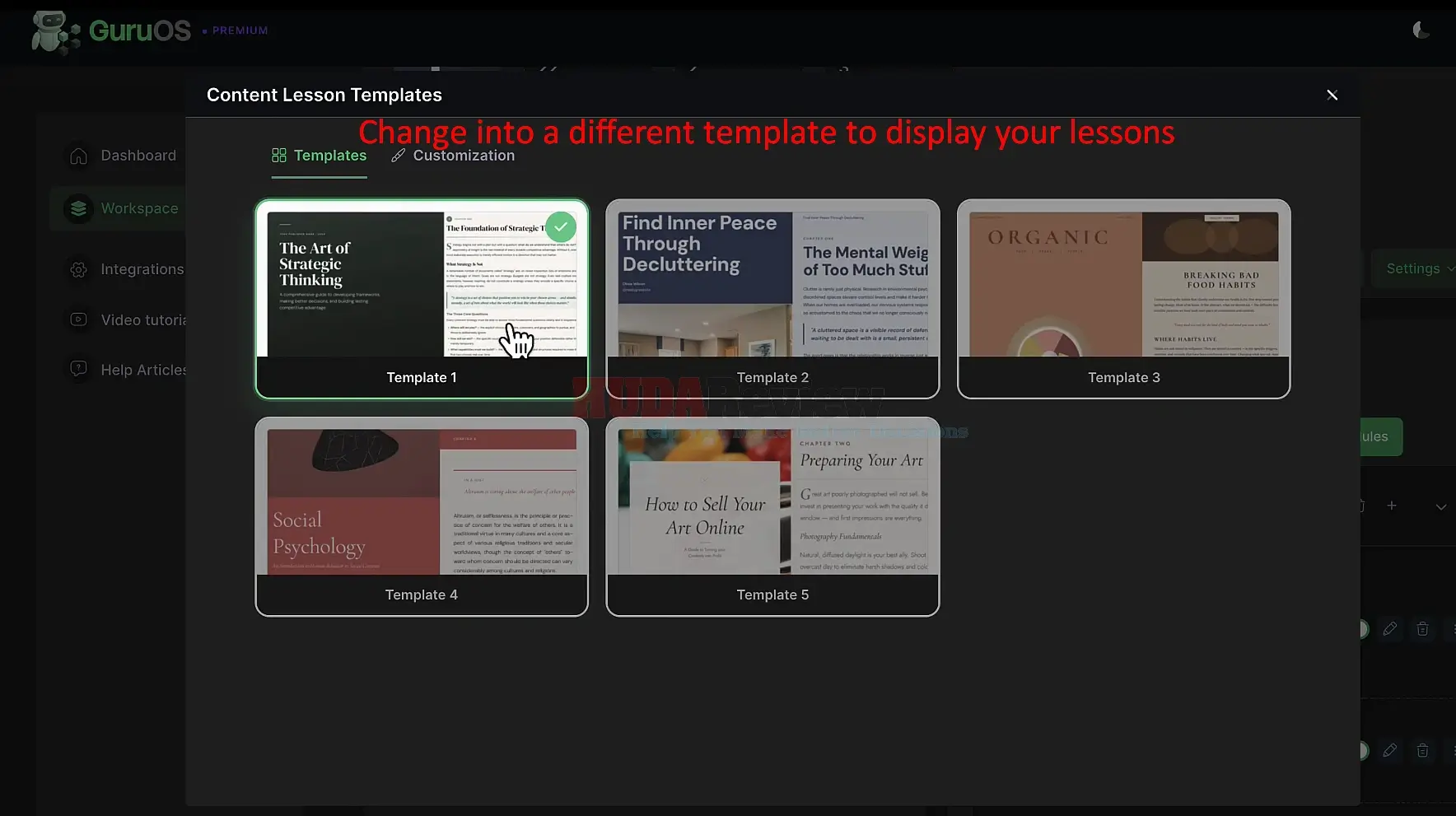Expand the chevron next to plus icon
Screen dimensions: 1456x816
point(1440,506)
